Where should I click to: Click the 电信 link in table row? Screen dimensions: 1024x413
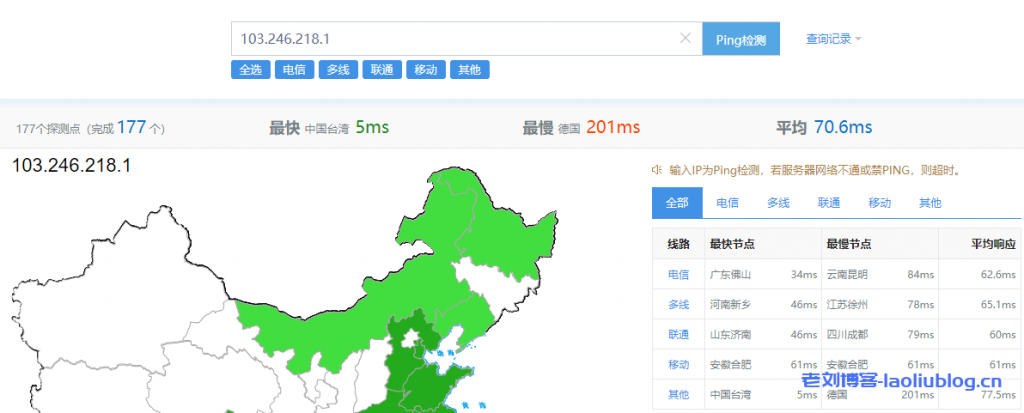(x=678, y=274)
